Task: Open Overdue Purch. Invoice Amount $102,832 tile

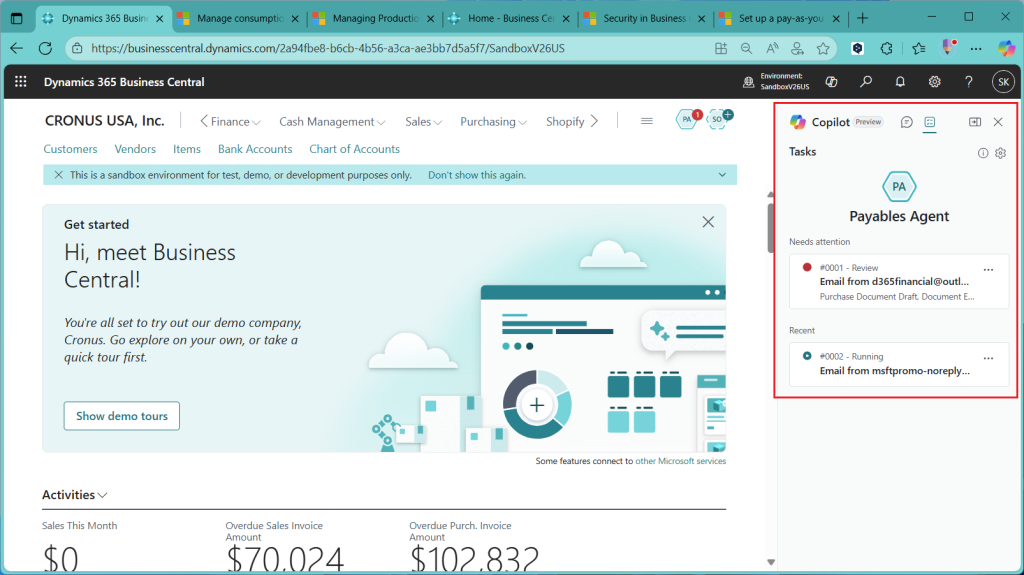Action: (474, 548)
